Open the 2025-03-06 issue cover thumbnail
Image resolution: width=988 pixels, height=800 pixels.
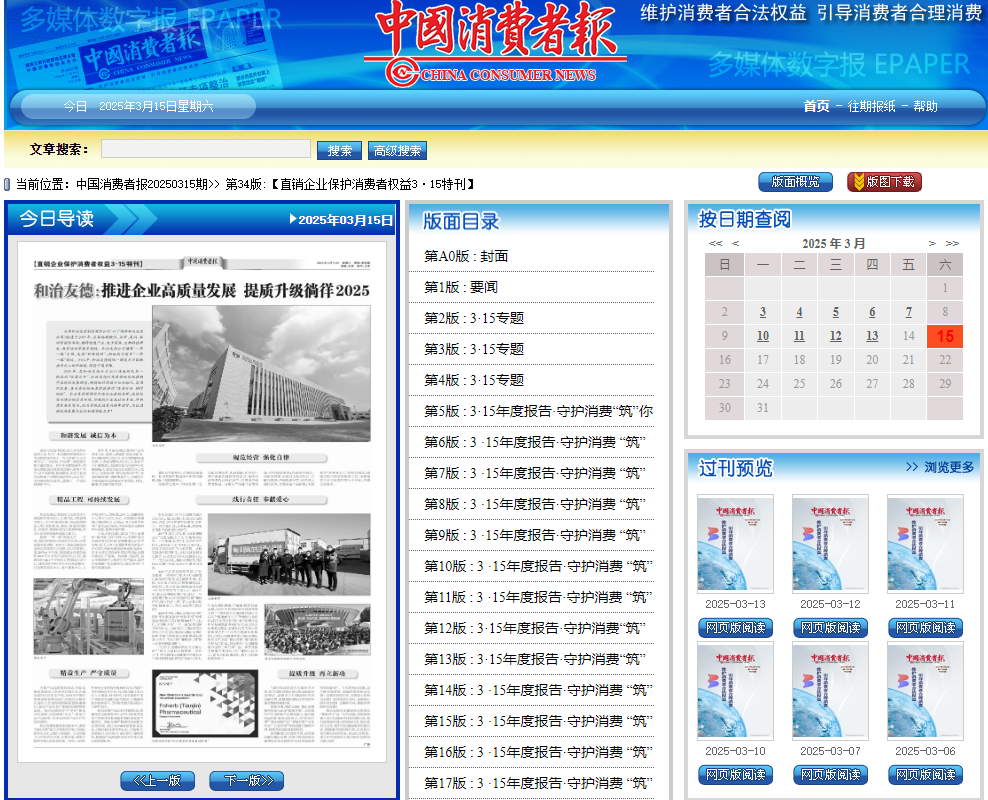coord(926,692)
